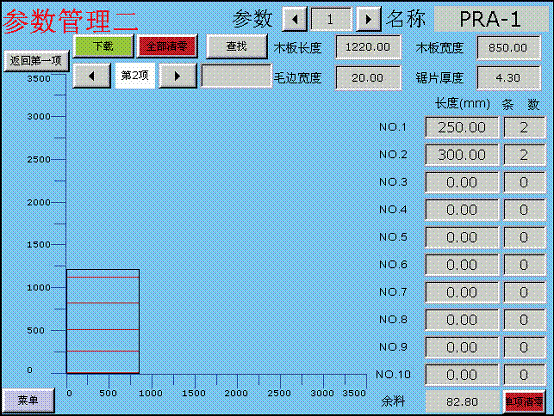Select the NO.5 length input field
The image size is (554, 416).
(462, 237)
